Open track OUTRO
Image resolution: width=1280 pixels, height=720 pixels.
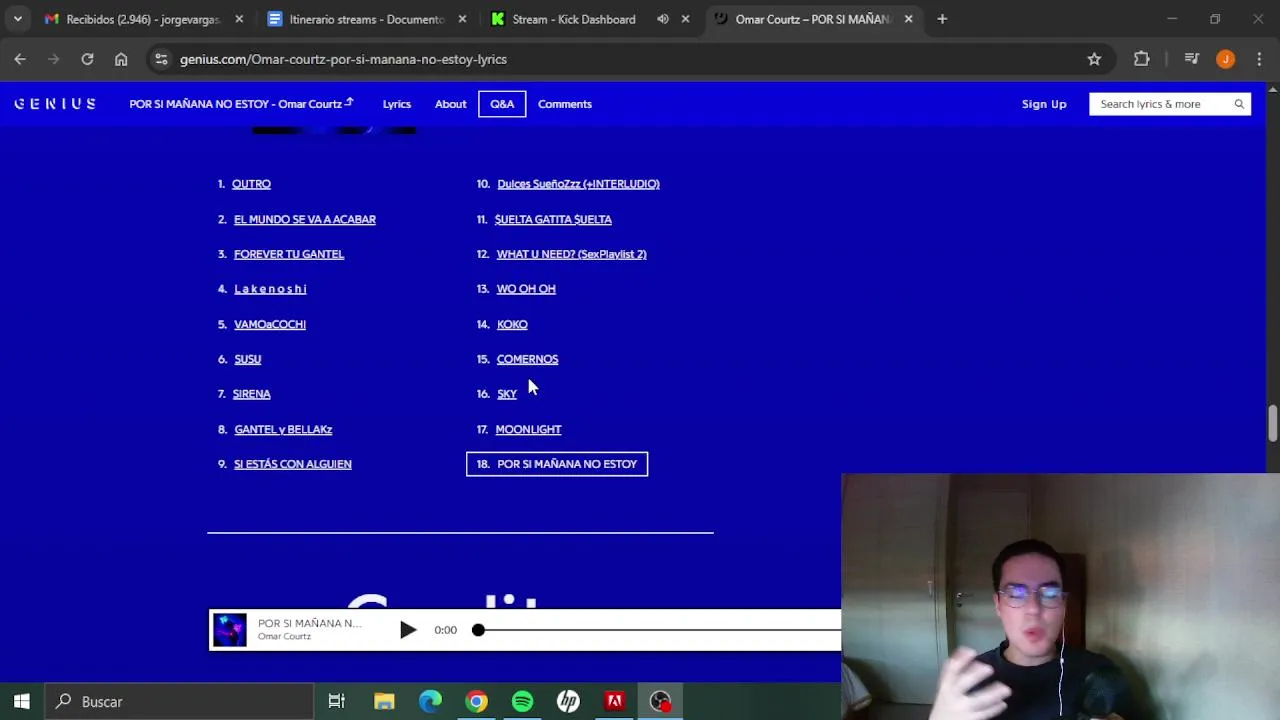[251, 184]
